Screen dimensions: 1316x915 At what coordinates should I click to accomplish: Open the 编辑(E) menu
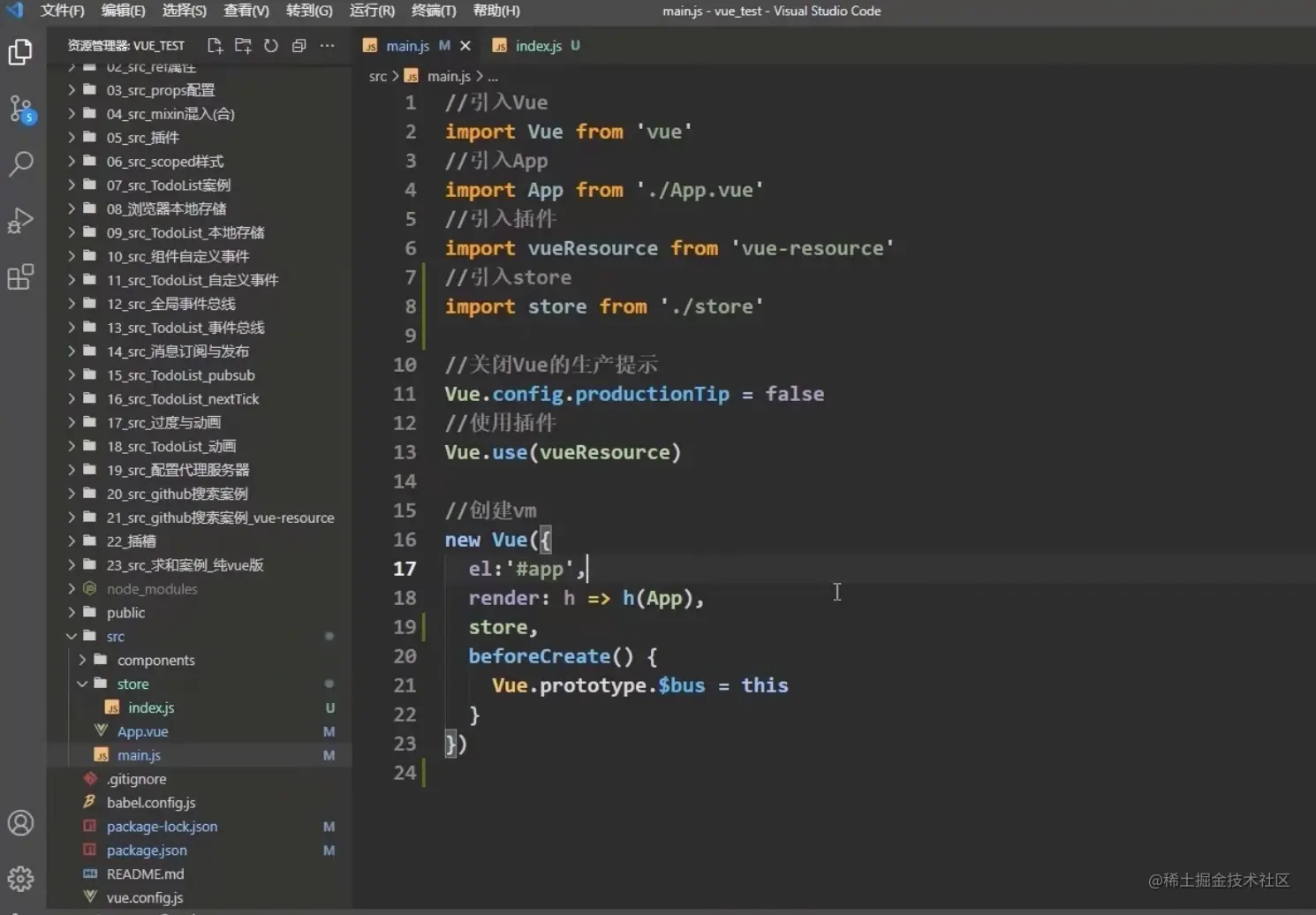123,11
